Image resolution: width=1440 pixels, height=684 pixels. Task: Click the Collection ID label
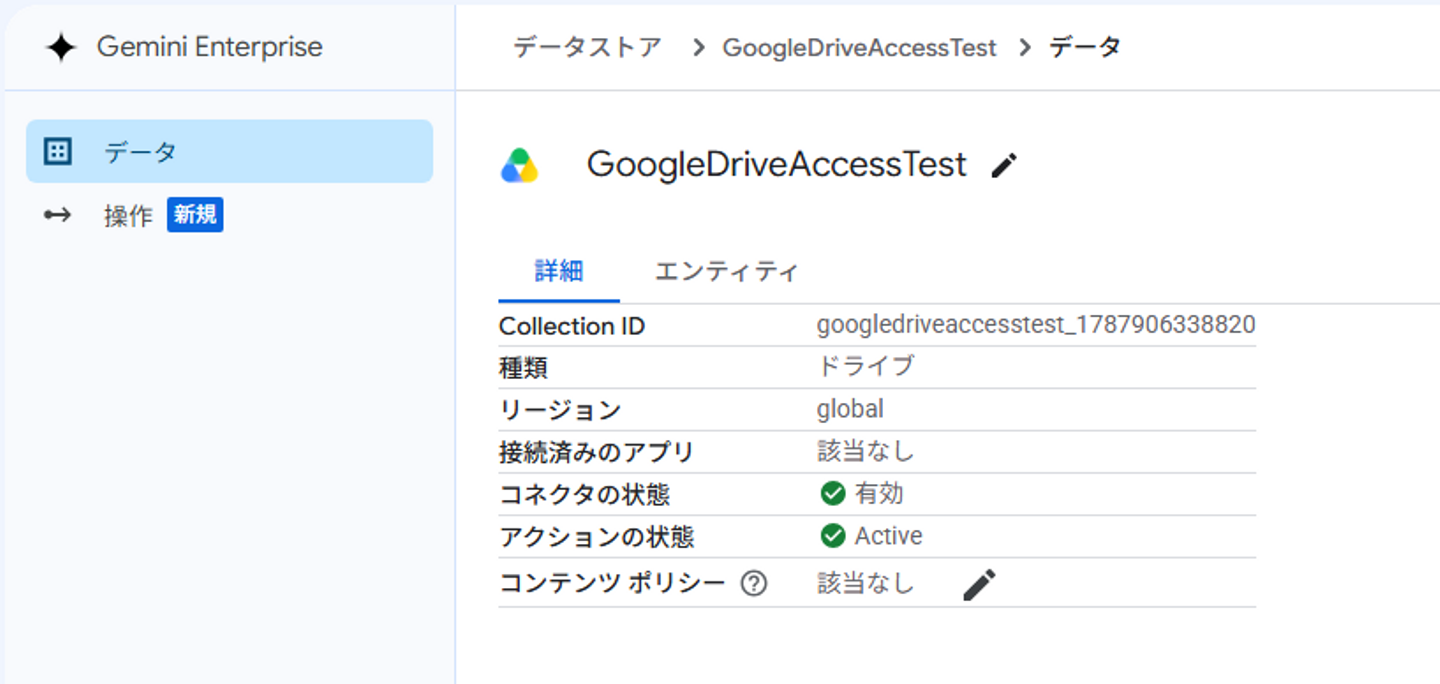tap(572, 326)
